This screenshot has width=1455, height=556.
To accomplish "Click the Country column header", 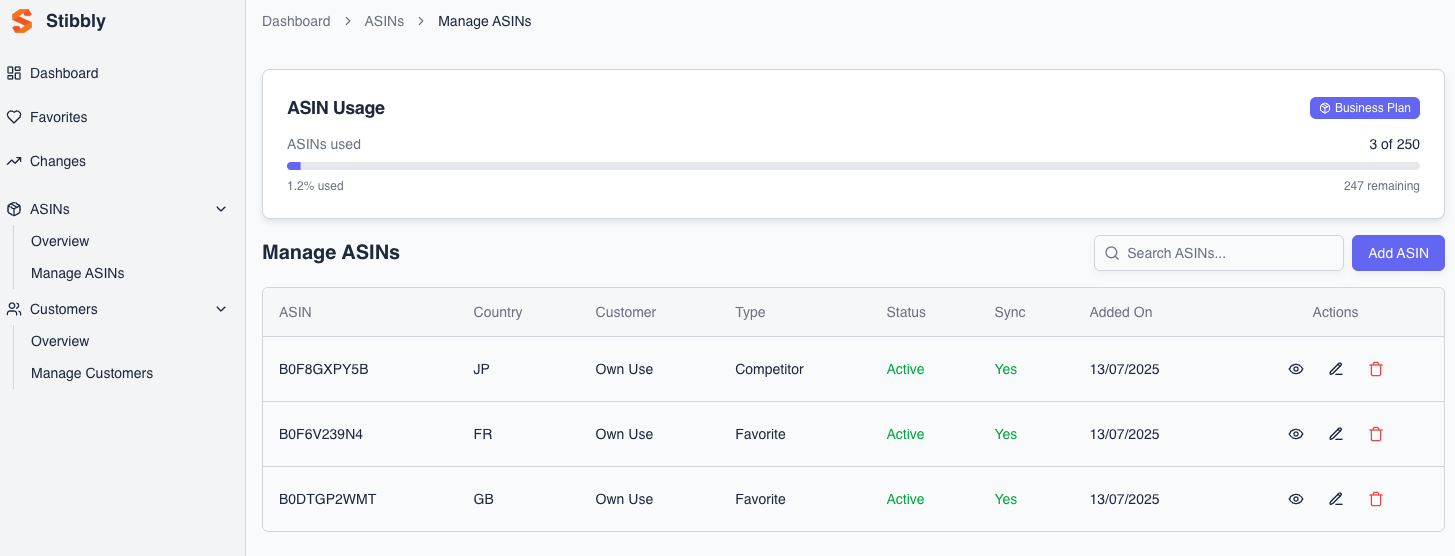I will coord(498,312).
